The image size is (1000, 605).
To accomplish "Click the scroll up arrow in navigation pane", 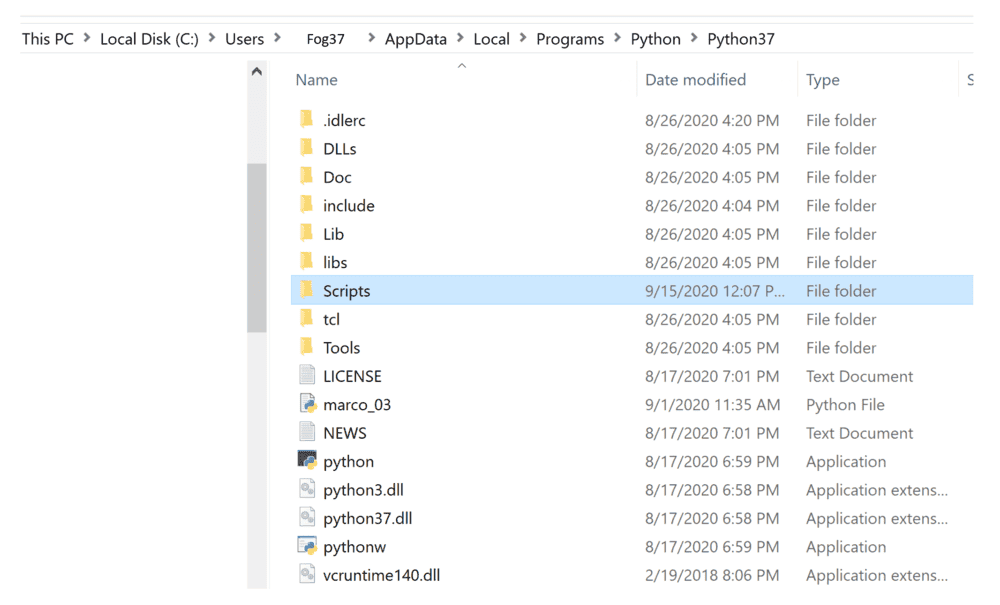I will [x=257, y=73].
